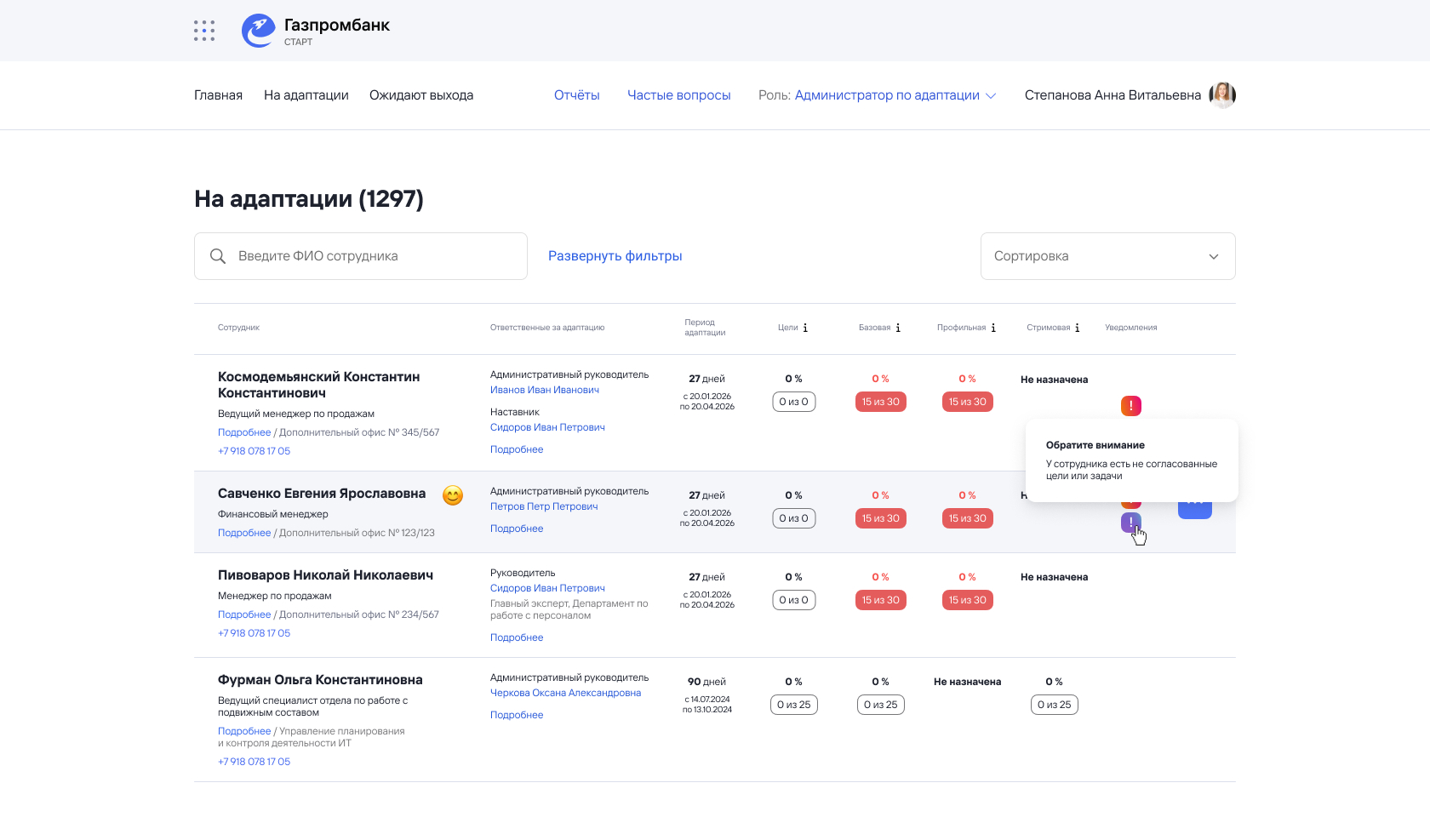1430x840 pixels.
Task: Click the red alert icon for Космодемьянский
Action: tap(1130, 406)
